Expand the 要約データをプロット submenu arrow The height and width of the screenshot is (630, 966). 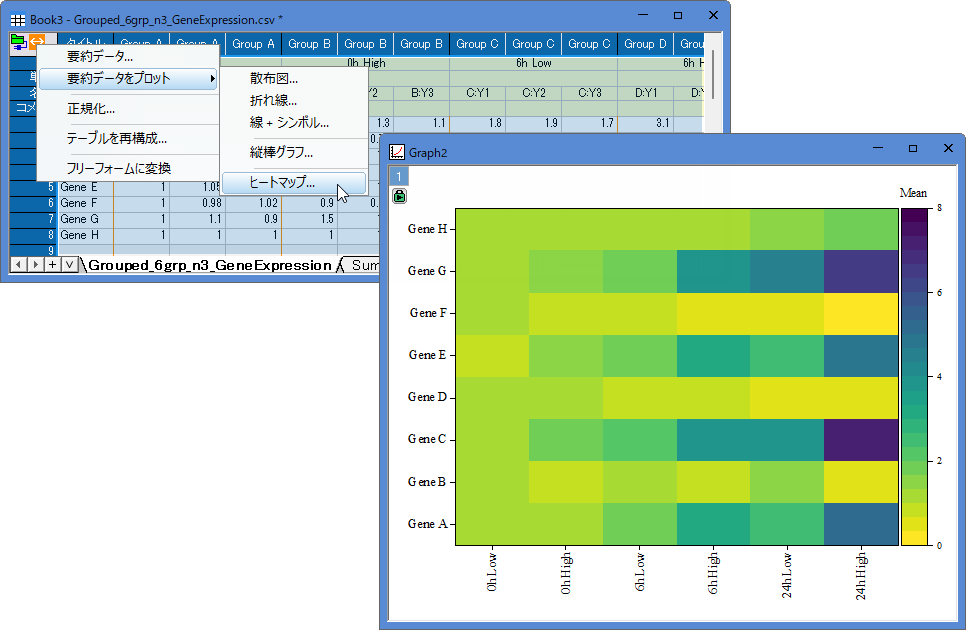pyautogui.click(x=213, y=78)
